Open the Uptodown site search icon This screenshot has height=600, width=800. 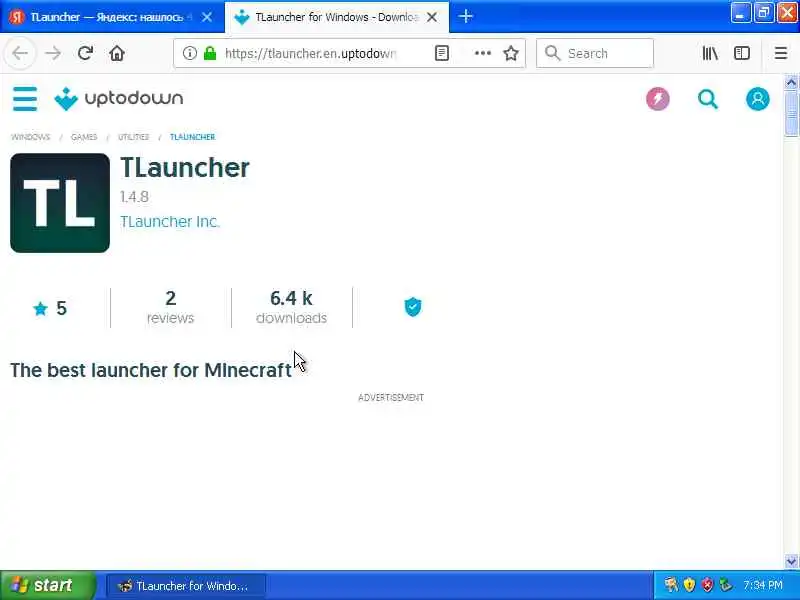pos(708,99)
